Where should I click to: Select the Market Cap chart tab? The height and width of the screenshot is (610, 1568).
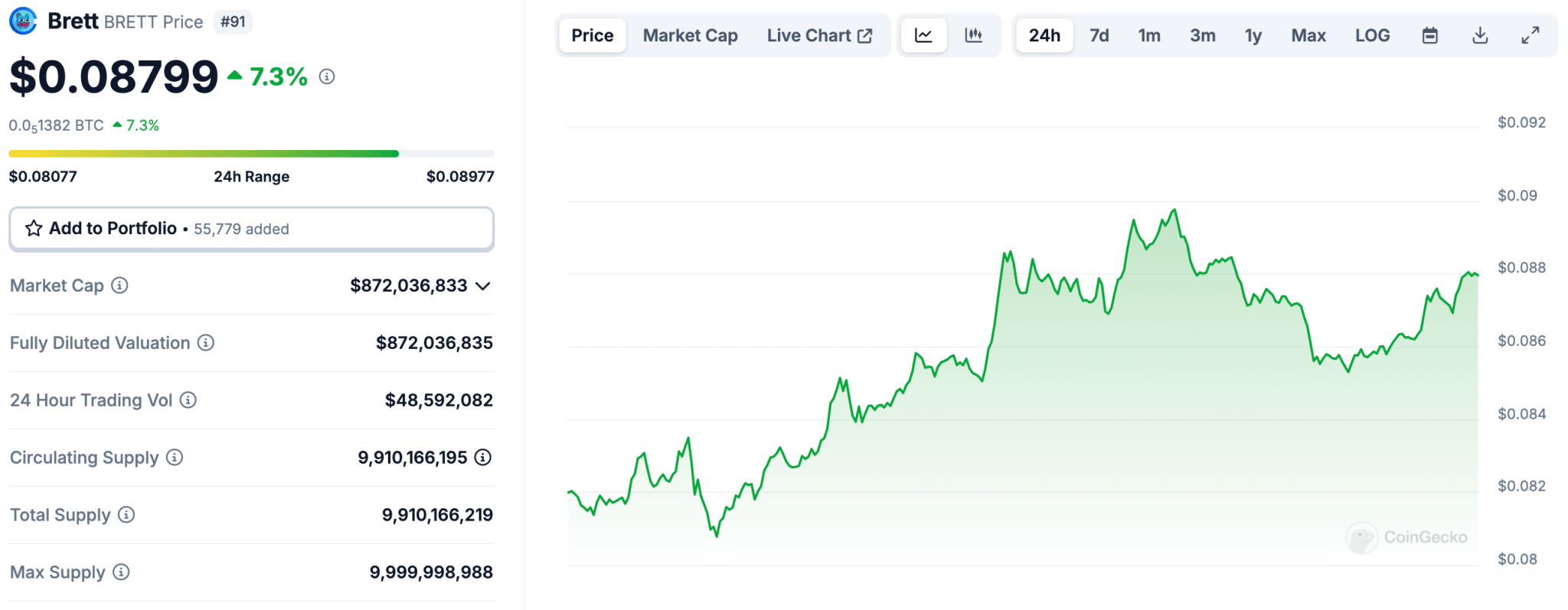click(691, 35)
